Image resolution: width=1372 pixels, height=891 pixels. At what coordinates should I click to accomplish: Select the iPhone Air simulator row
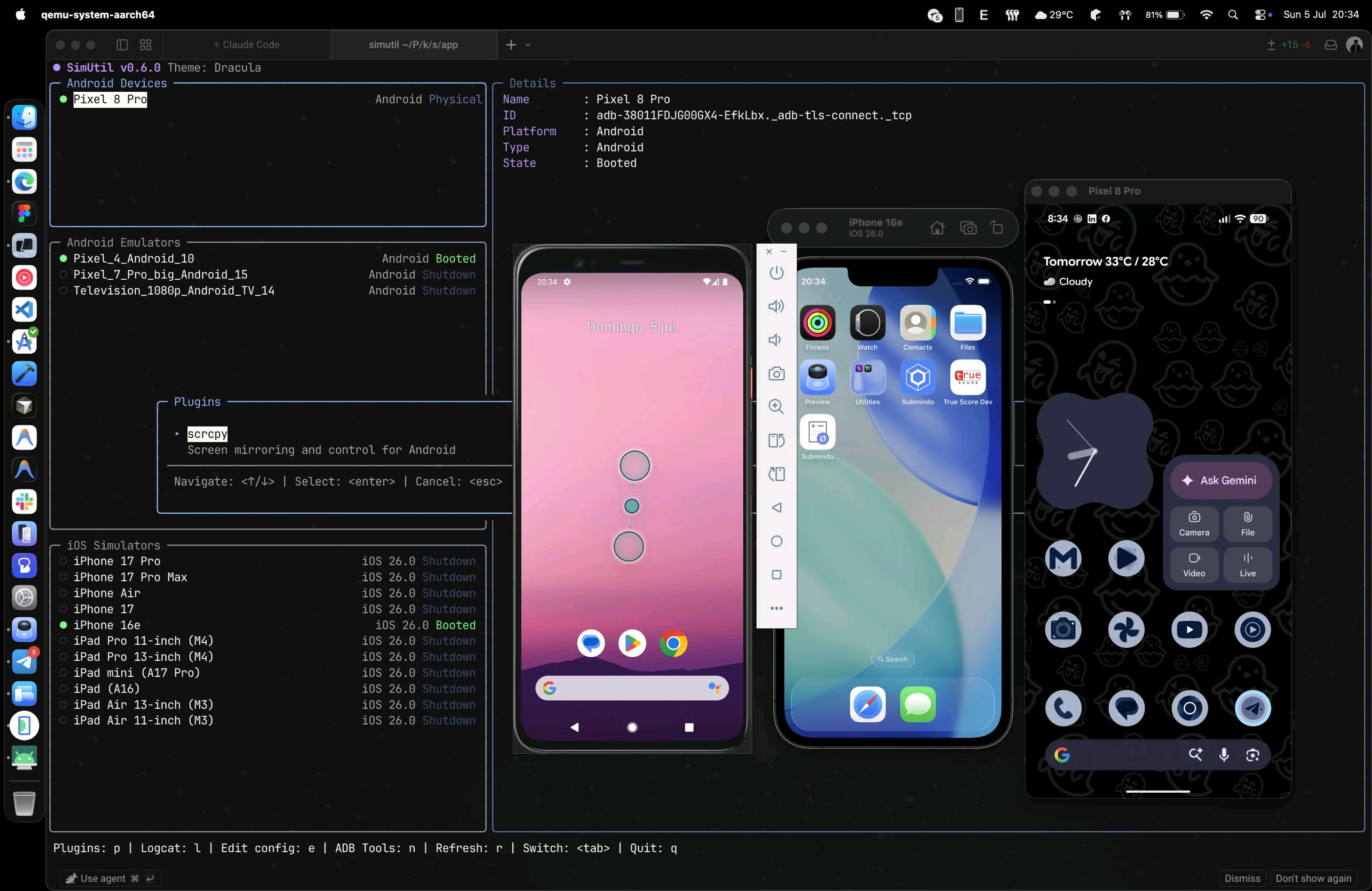click(268, 593)
